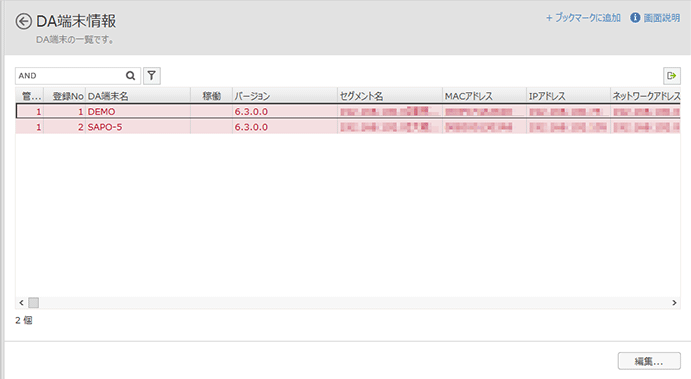Click registration No 2 cell
Screen dimensions: 691x379
(x=64, y=127)
